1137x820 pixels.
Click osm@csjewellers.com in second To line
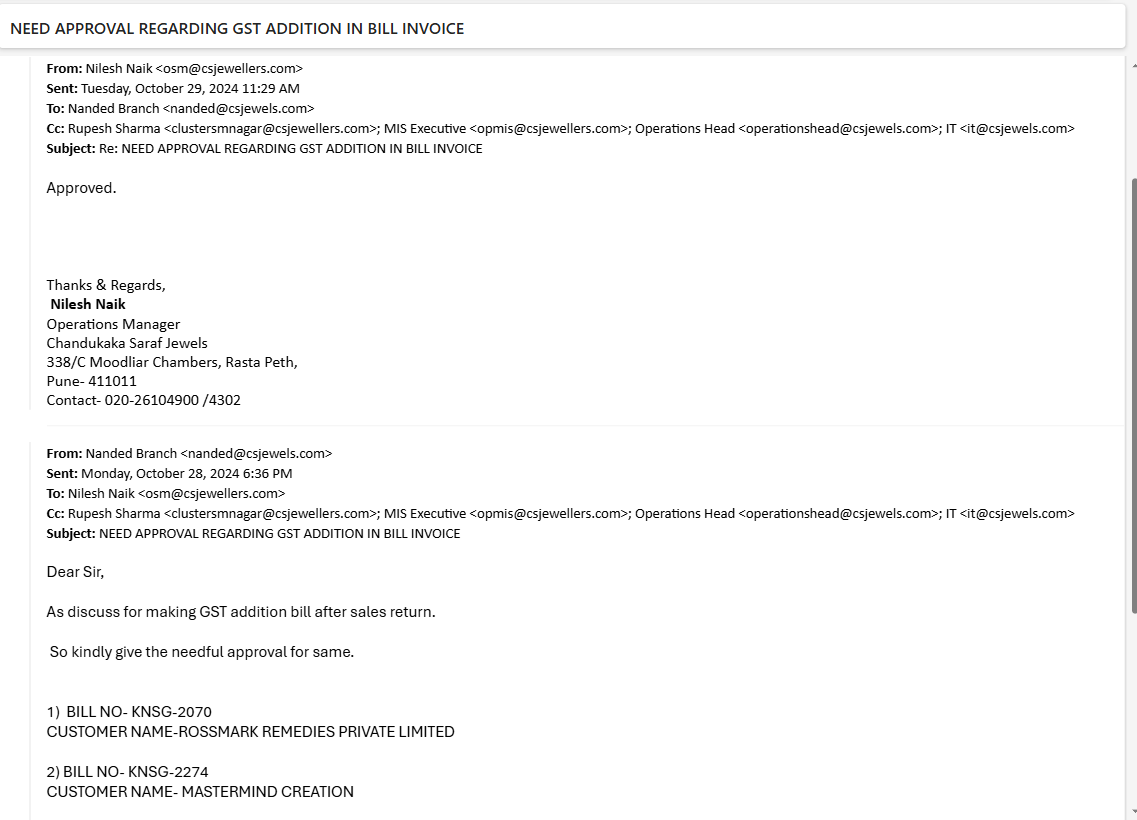click(212, 493)
